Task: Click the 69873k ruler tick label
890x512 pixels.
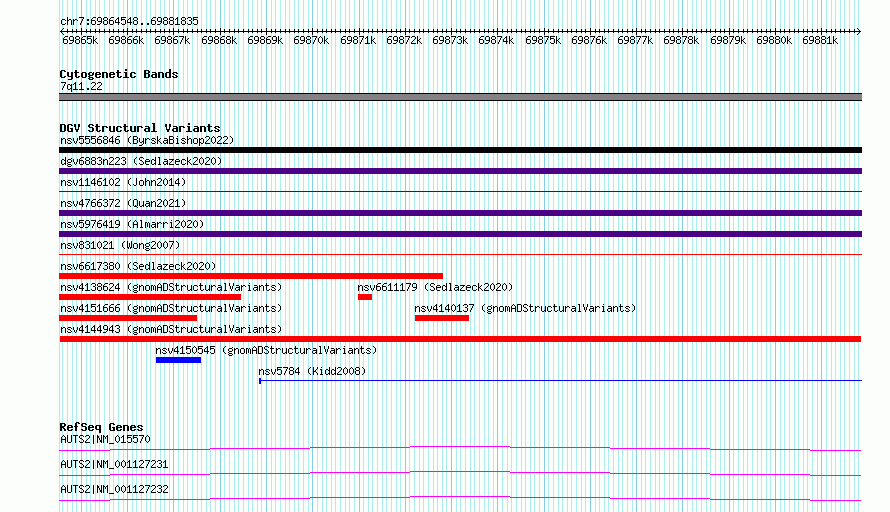Action: (x=450, y=40)
